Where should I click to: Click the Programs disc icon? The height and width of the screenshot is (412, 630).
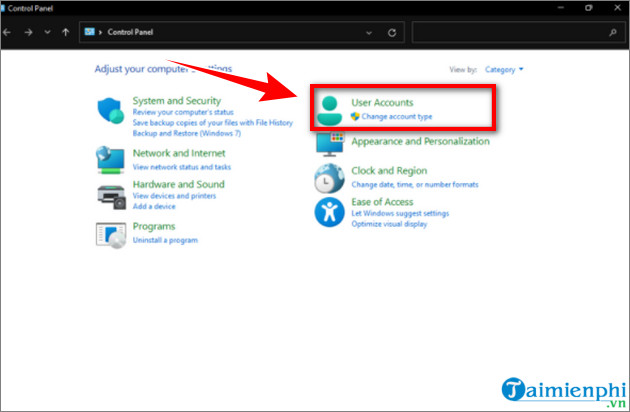pyautogui.click(x=111, y=235)
